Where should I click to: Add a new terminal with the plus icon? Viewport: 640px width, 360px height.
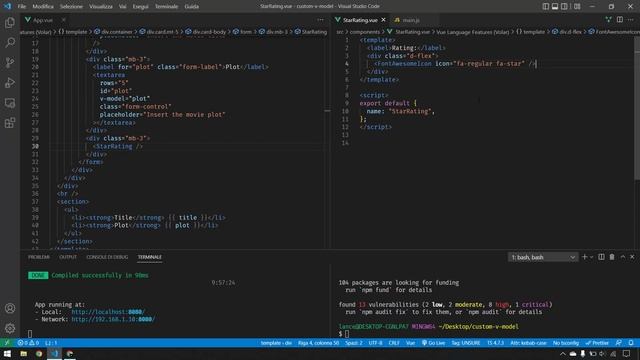(584, 257)
